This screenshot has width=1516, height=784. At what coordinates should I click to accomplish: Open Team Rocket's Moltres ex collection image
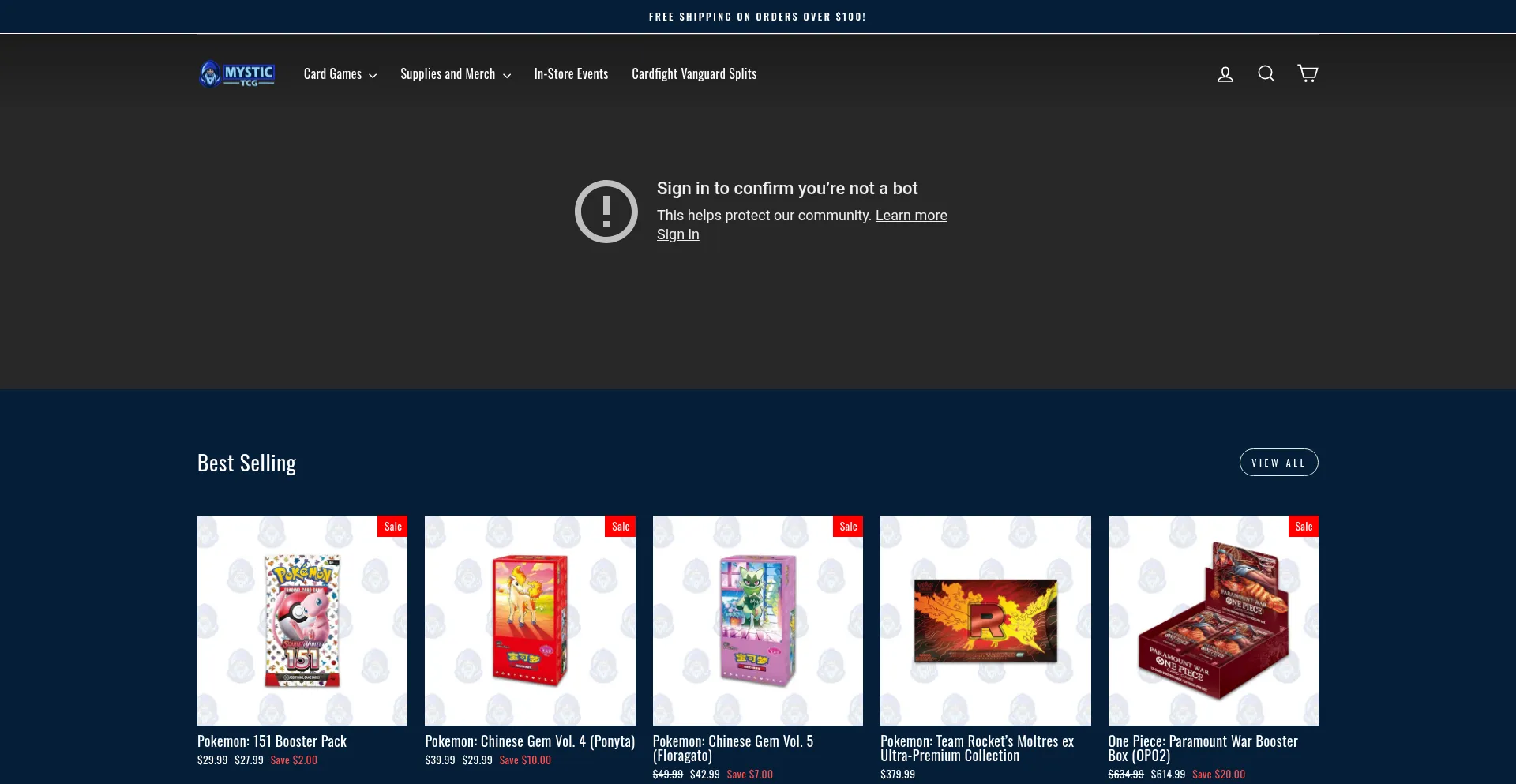[x=985, y=621]
